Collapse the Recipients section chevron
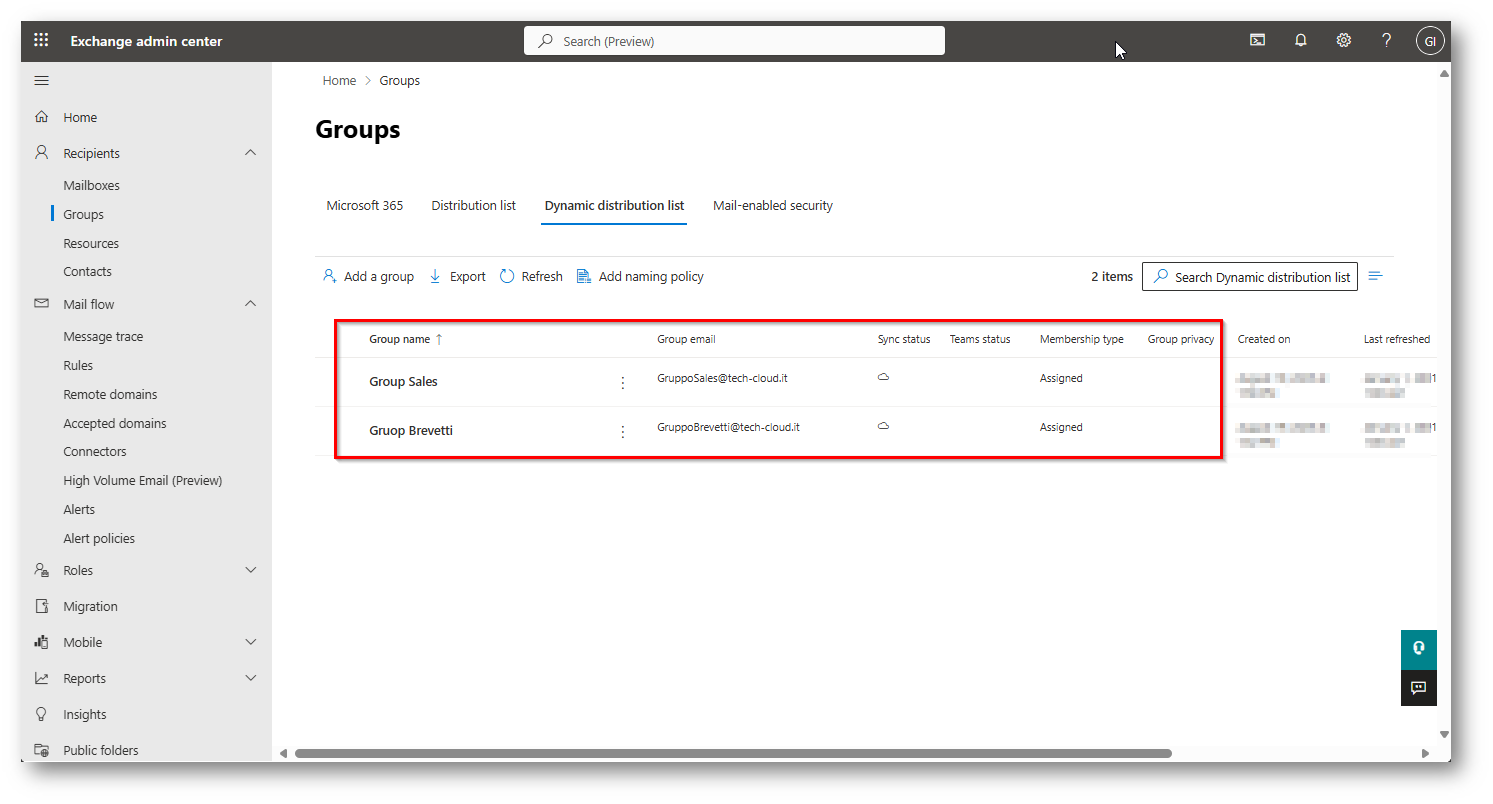 (250, 153)
